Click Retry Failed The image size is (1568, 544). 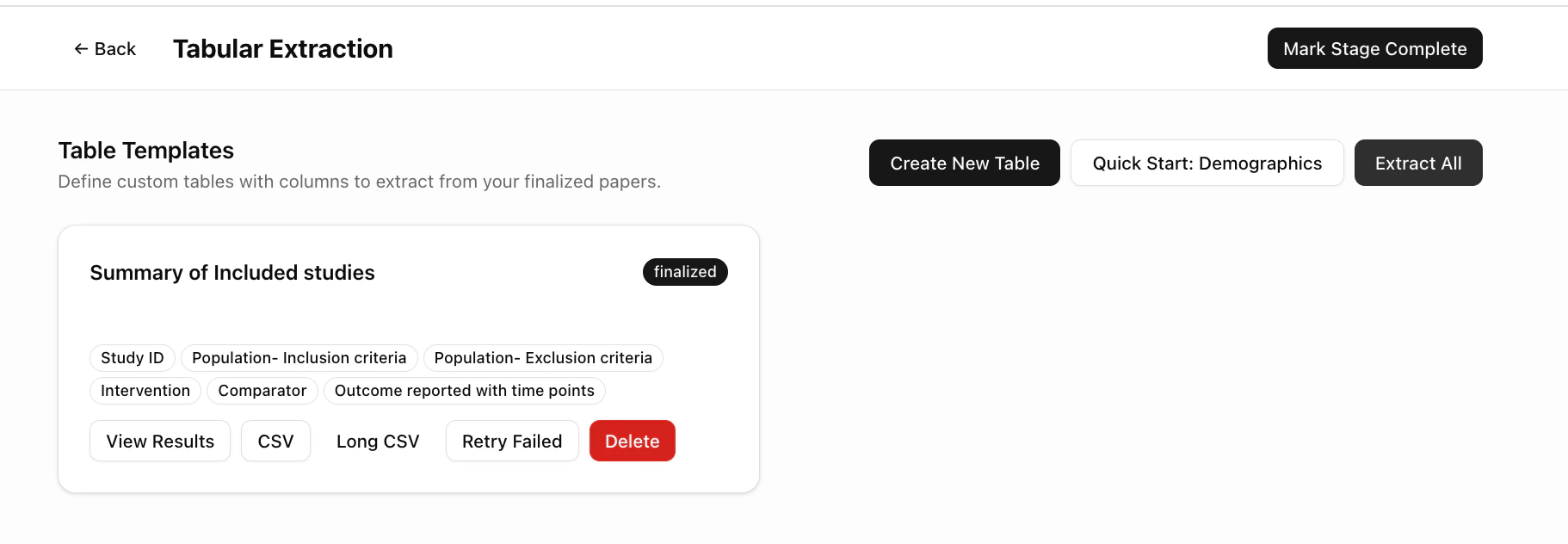(512, 441)
